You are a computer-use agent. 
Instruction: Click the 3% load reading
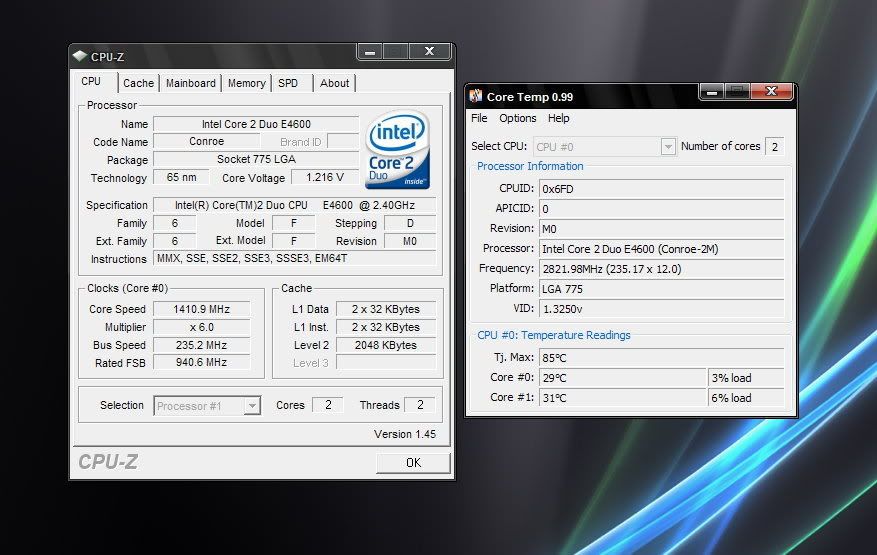click(746, 378)
